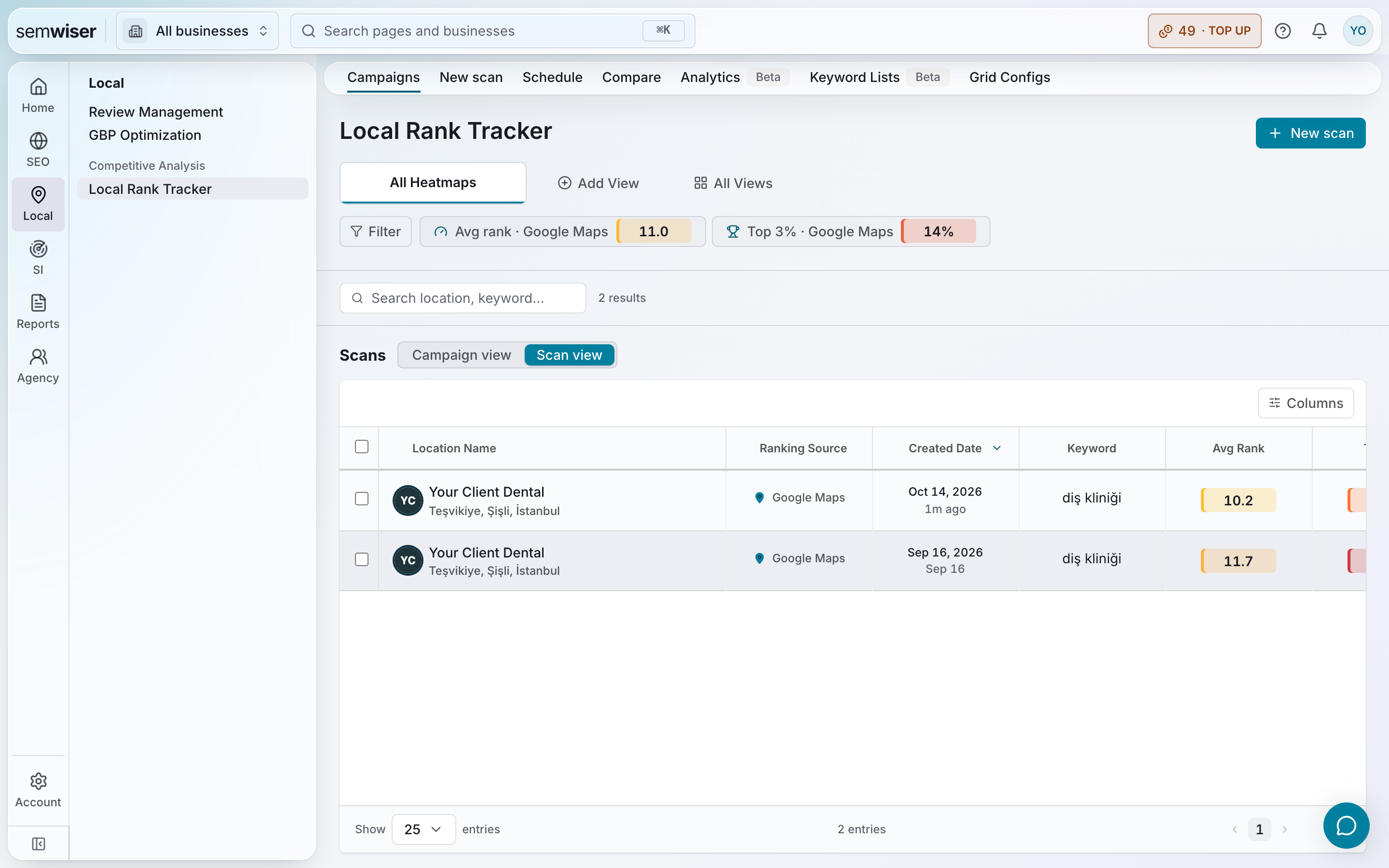
Task: Click the 14% Top 3% badge
Action: point(939,231)
